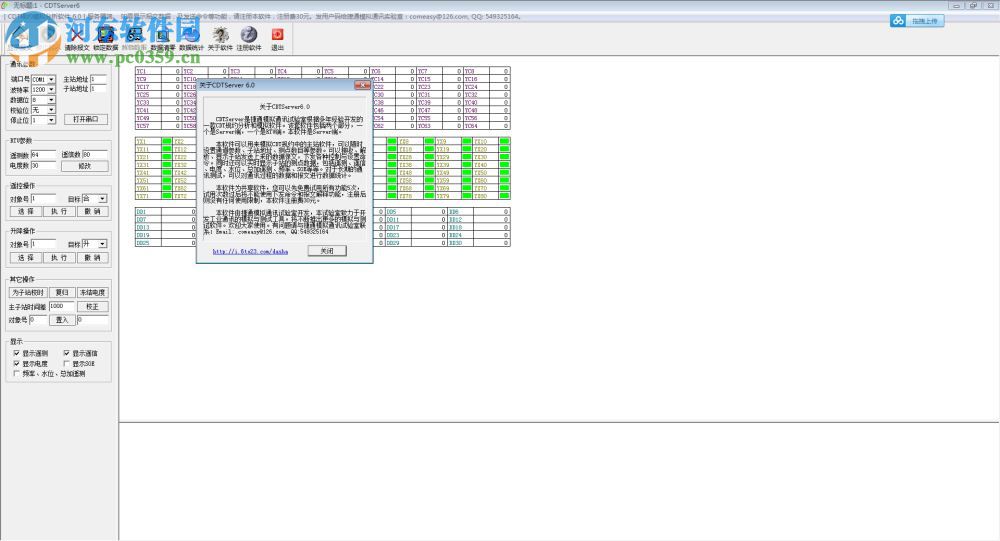Click the 锁定数据 toolbar icon
The height and width of the screenshot is (541, 1000).
[x=105, y=36]
